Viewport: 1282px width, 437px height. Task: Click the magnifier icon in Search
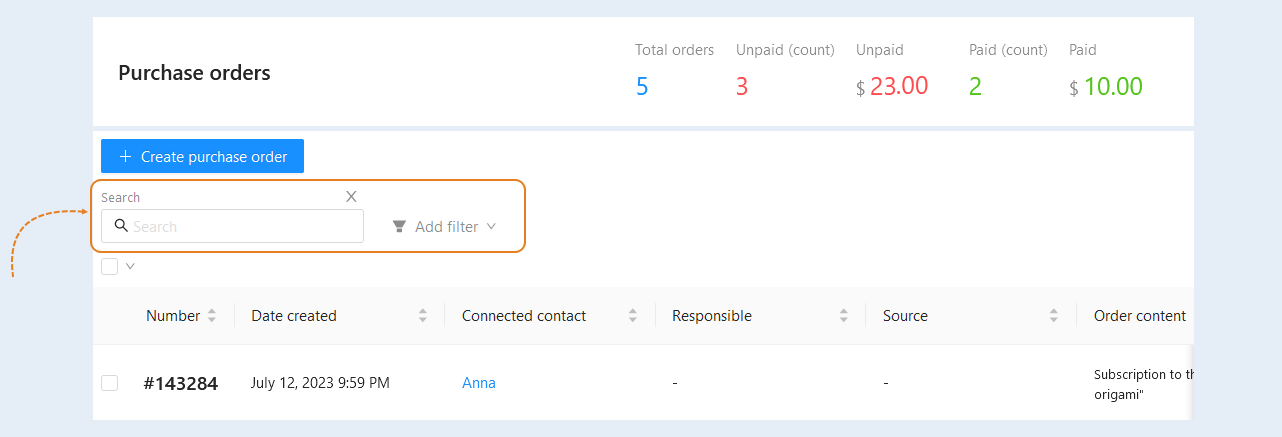[121, 226]
